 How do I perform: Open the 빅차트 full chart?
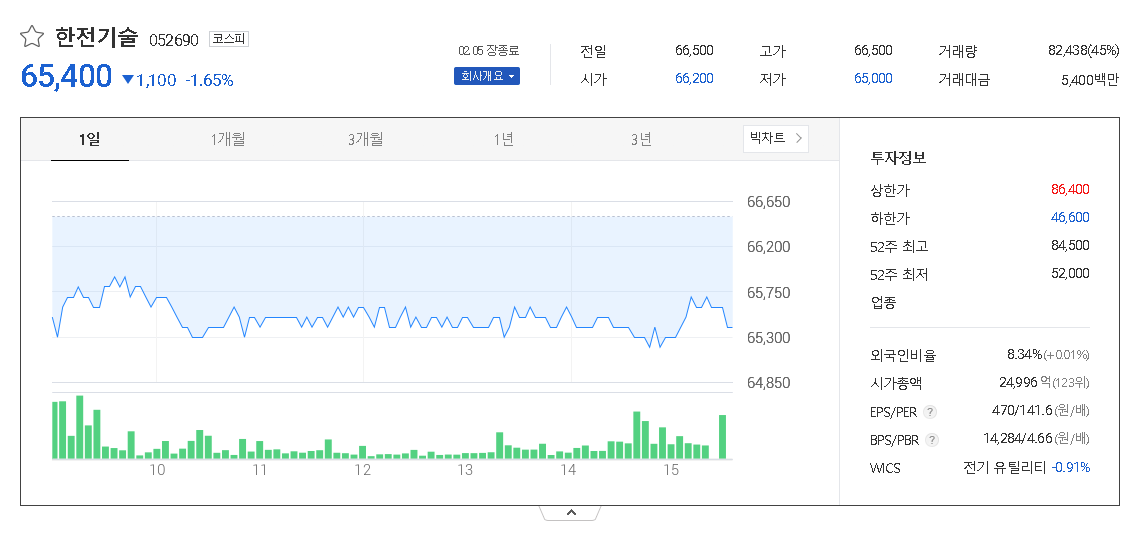click(776, 138)
